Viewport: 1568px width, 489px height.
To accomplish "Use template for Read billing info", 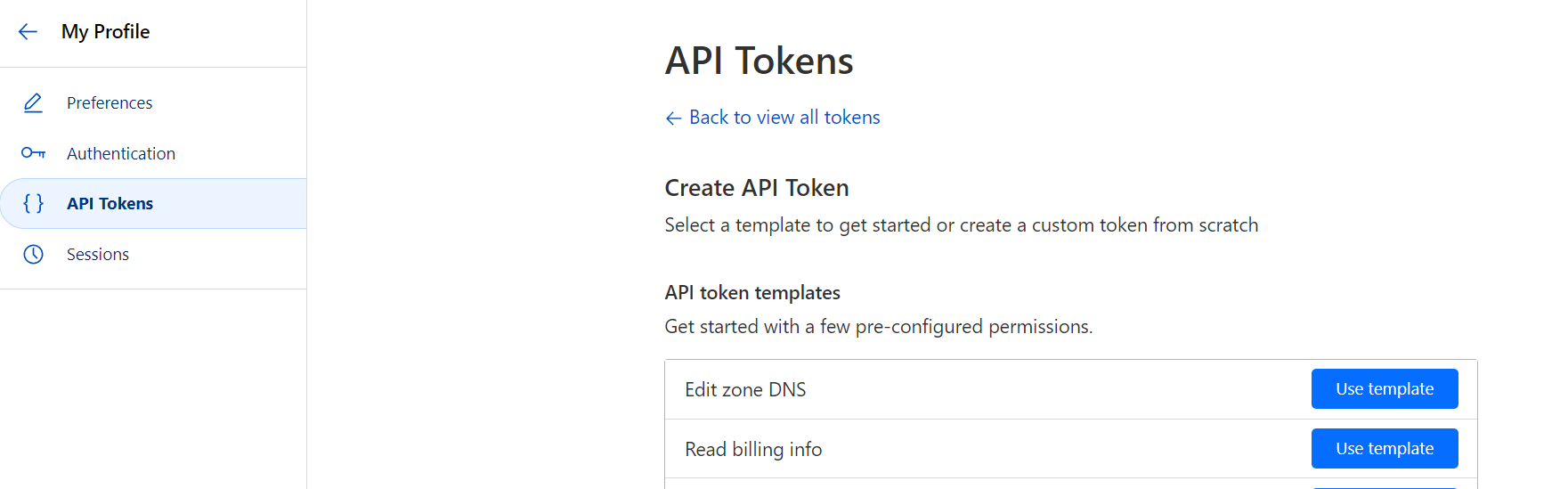I will coord(1384,449).
